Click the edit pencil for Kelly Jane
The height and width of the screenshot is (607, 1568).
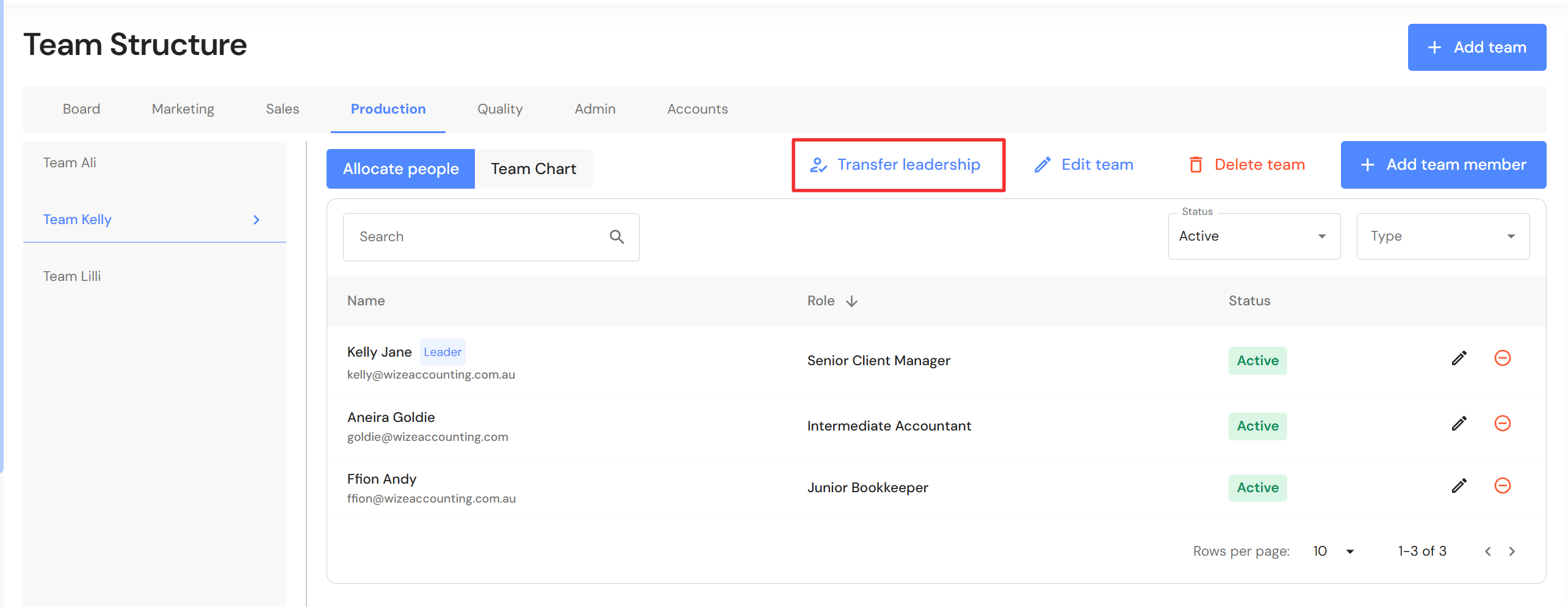pyautogui.click(x=1459, y=358)
